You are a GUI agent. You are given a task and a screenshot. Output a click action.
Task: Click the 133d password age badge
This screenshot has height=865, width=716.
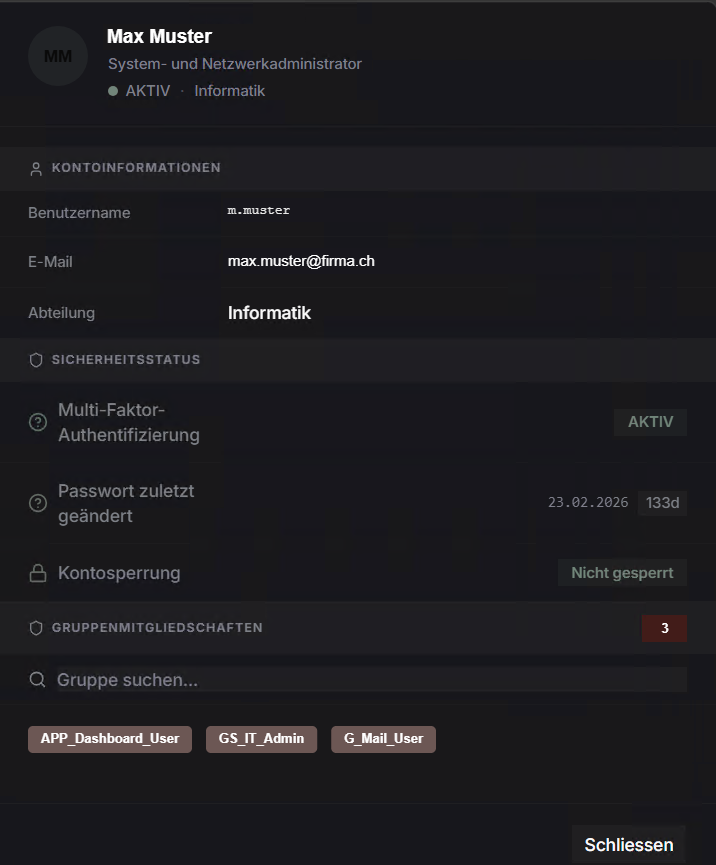(662, 503)
